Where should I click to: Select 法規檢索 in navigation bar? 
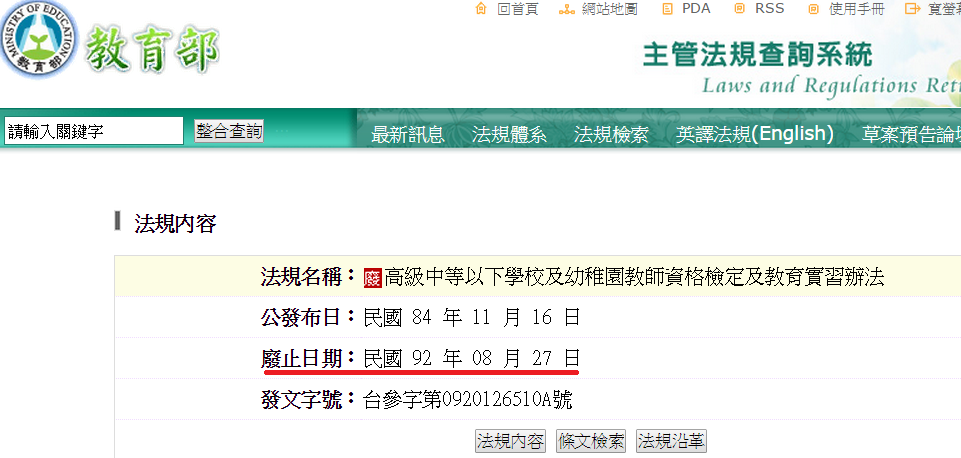point(611,135)
